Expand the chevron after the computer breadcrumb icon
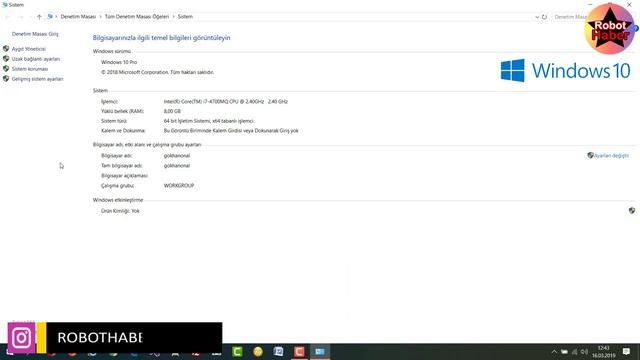640x360 pixels. 56,17
